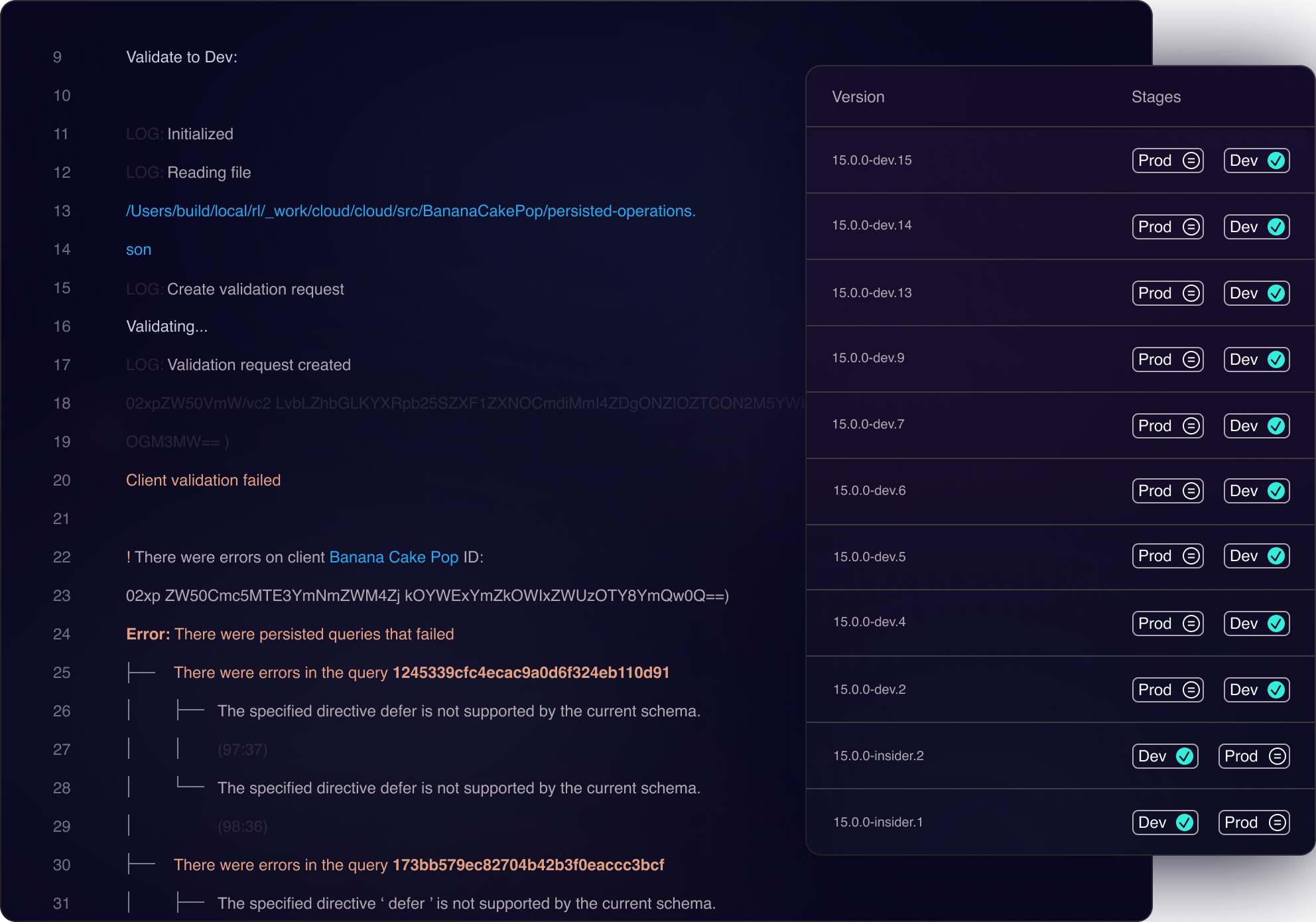Click the Stages column header

(x=1155, y=97)
